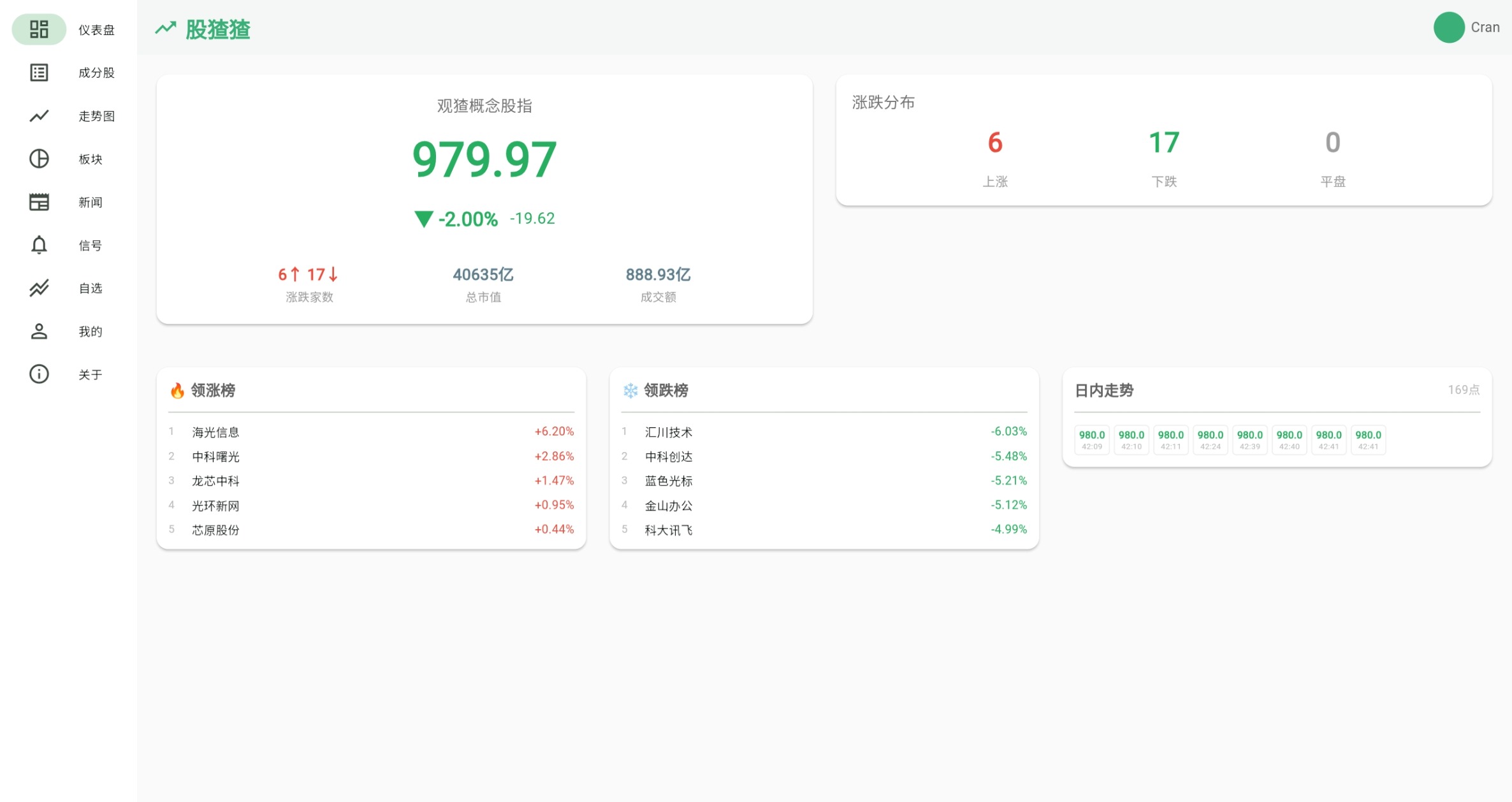Click the 信号 bell icon
This screenshot has width=1512, height=802.
tap(39, 245)
